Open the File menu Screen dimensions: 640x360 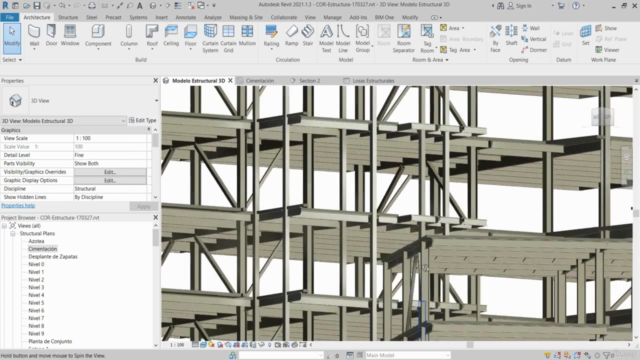pyautogui.click(x=10, y=17)
